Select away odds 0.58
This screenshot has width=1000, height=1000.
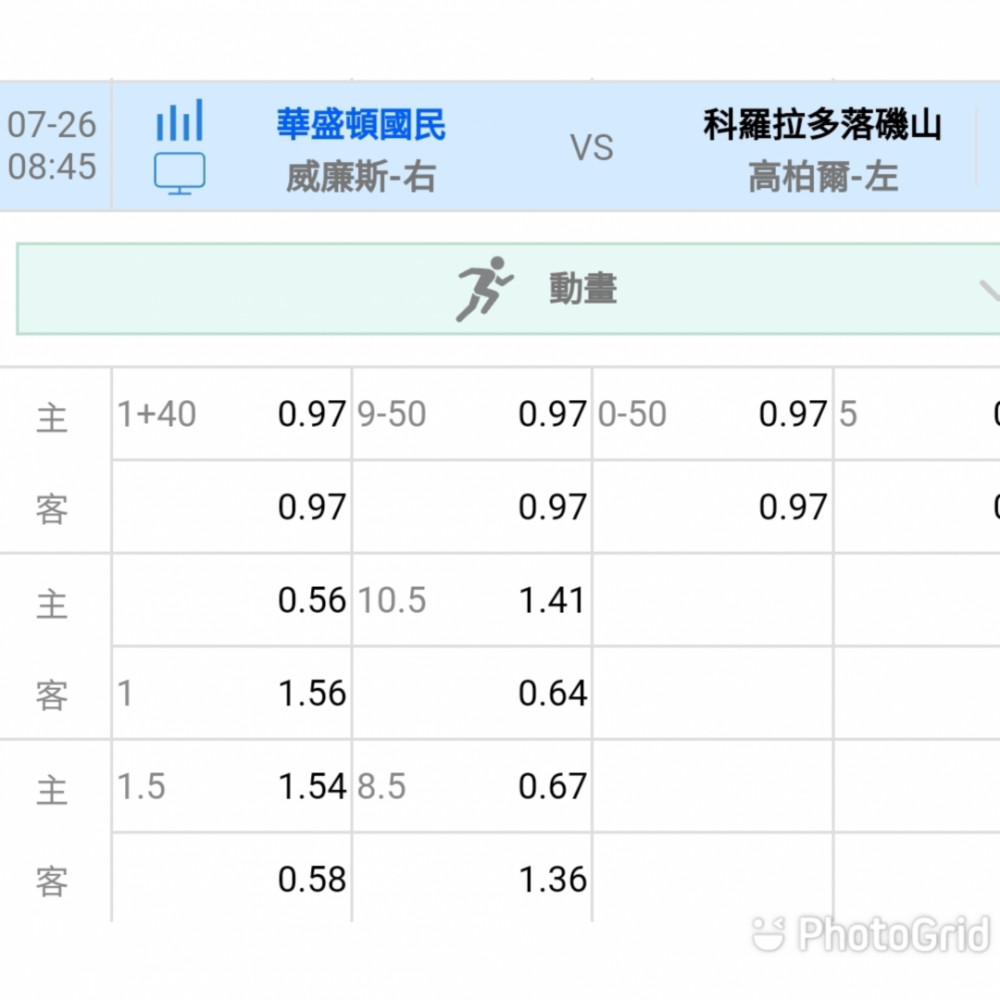click(x=312, y=879)
